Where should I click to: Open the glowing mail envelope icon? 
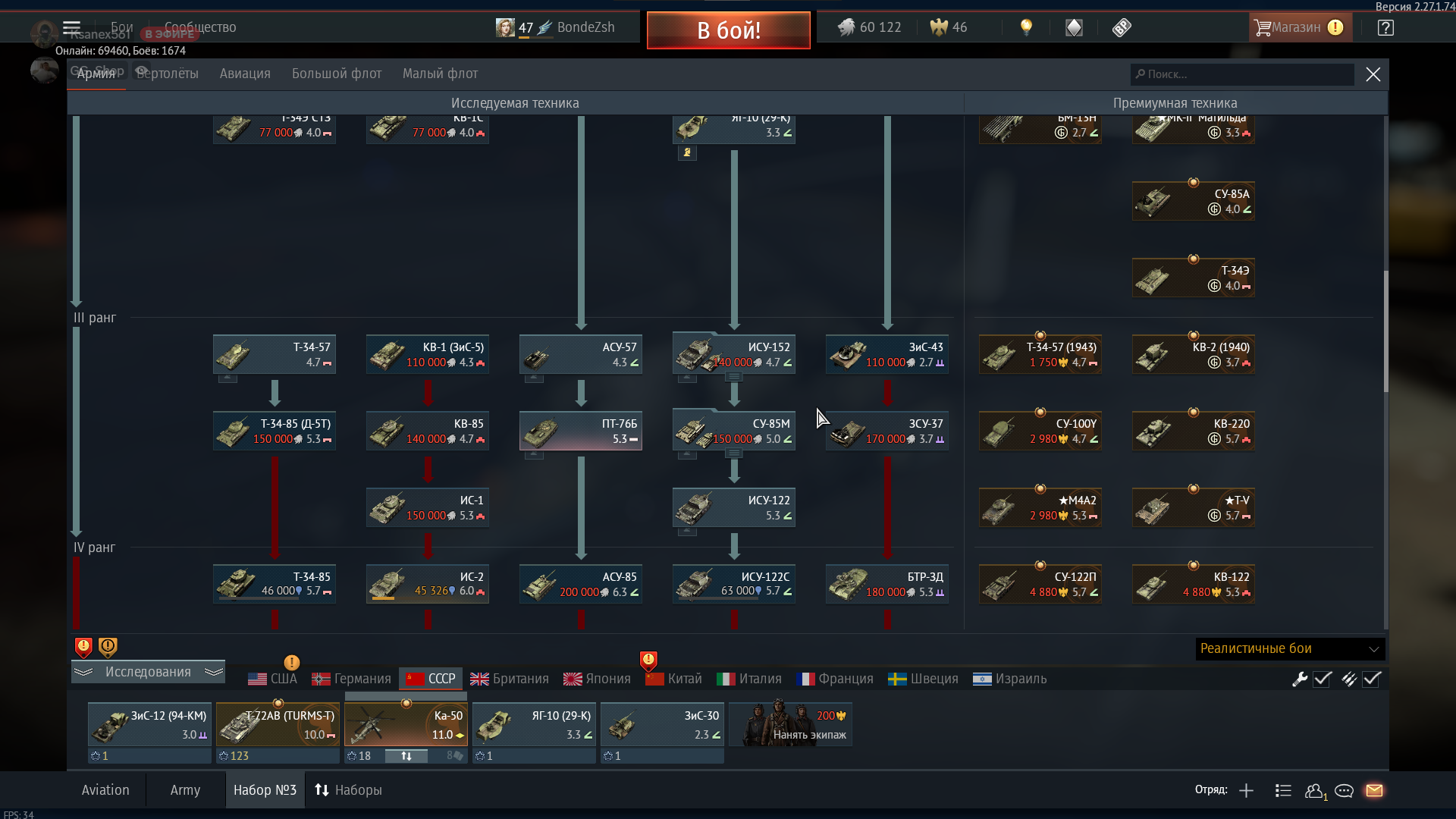(1374, 791)
